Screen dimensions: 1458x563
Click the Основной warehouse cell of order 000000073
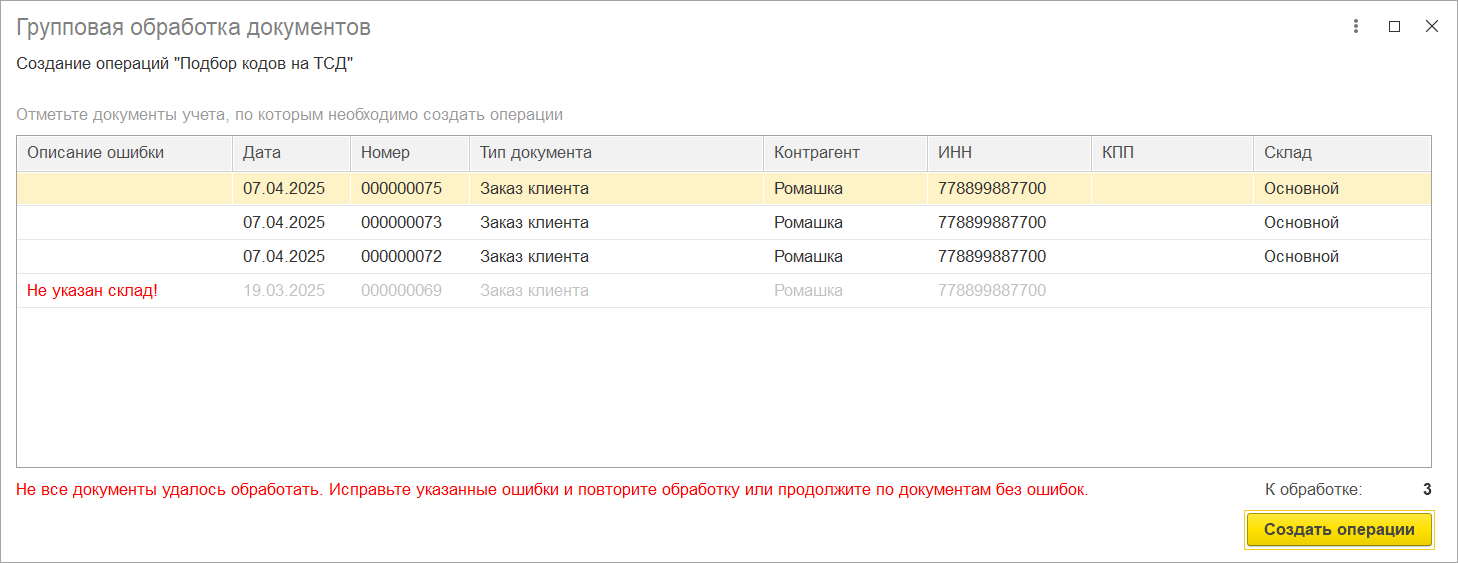[x=1342, y=222]
